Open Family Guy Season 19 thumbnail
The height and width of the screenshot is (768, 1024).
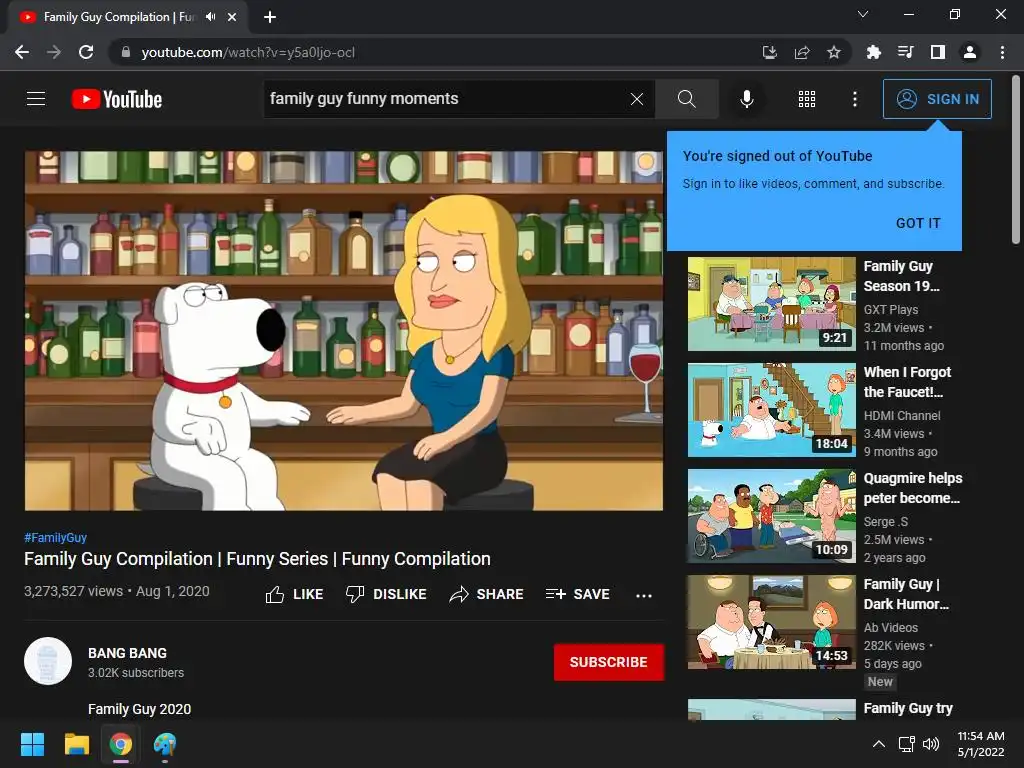tap(771, 304)
